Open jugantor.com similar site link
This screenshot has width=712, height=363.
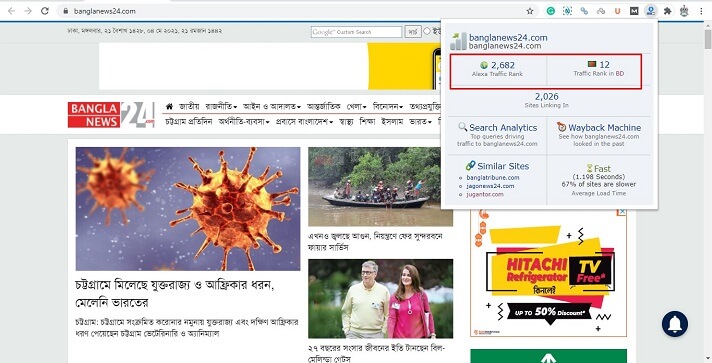point(485,194)
